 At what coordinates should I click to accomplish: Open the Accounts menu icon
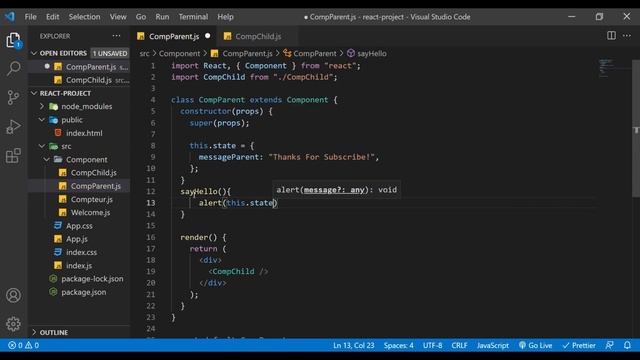(x=13, y=295)
